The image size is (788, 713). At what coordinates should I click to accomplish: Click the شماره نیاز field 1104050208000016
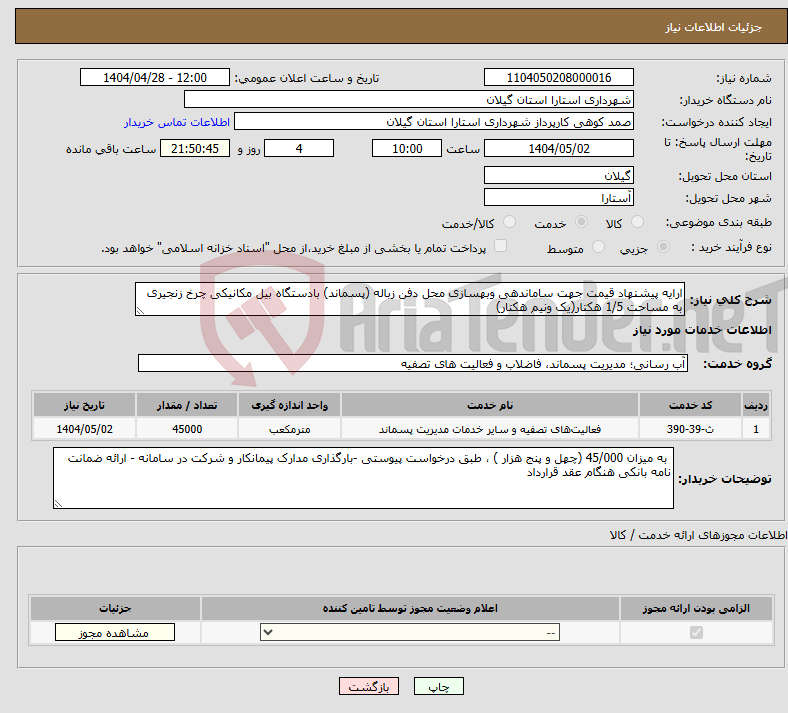click(x=559, y=77)
